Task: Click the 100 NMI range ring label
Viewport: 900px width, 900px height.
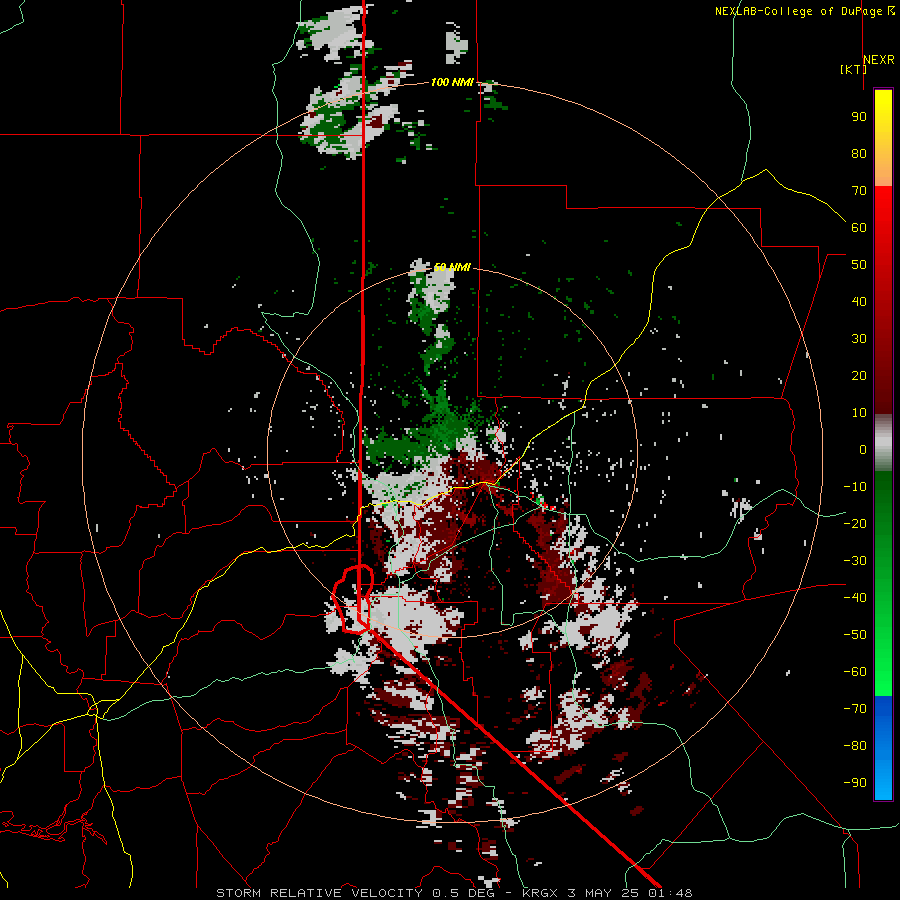Action: pos(452,82)
